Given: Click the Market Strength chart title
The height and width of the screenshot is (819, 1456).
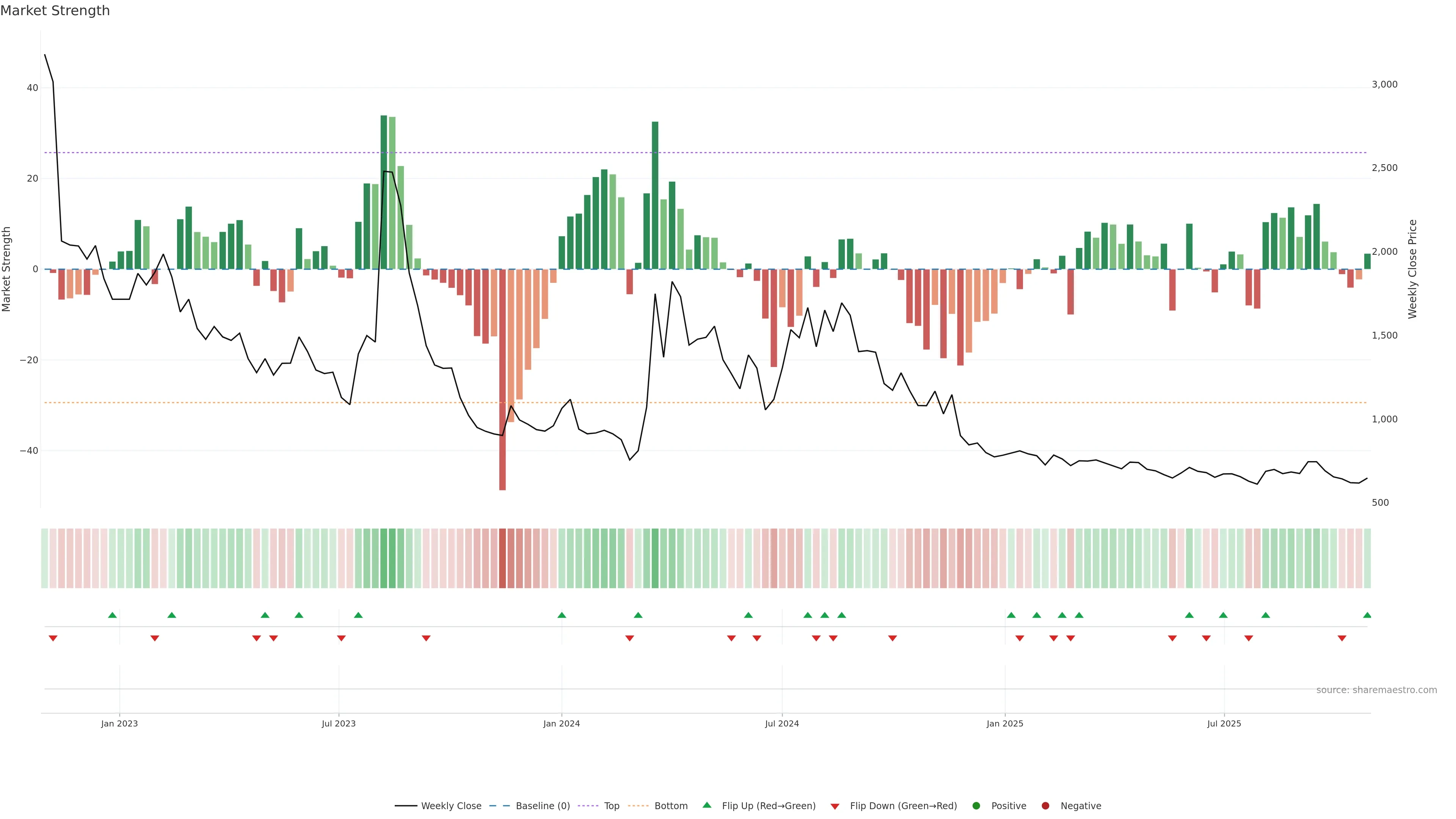Looking at the screenshot, I should click(55, 11).
